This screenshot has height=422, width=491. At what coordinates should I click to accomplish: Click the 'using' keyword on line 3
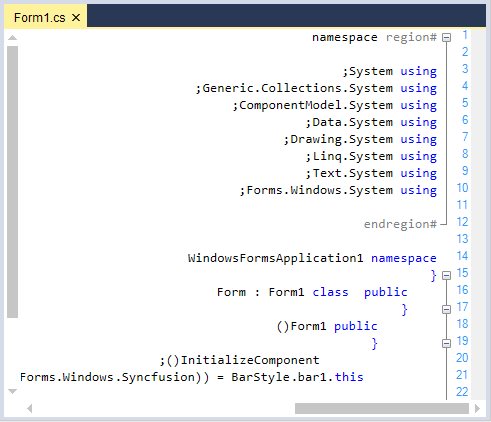click(x=419, y=71)
